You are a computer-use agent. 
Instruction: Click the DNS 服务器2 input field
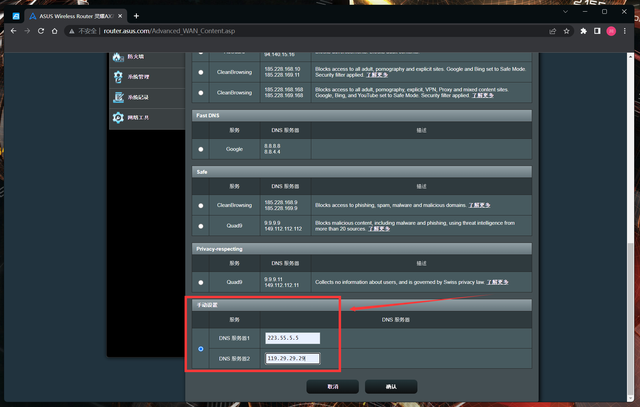click(292, 358)
